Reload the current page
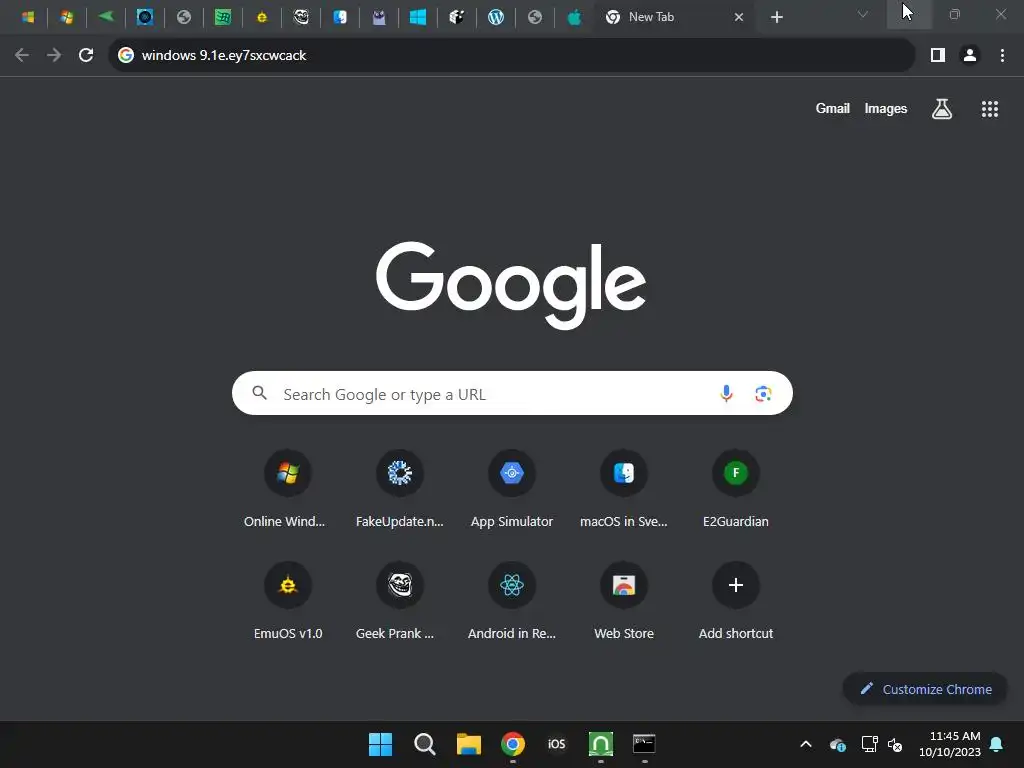The width and height of the screenshot is (1024, 768). coord(86,56)
